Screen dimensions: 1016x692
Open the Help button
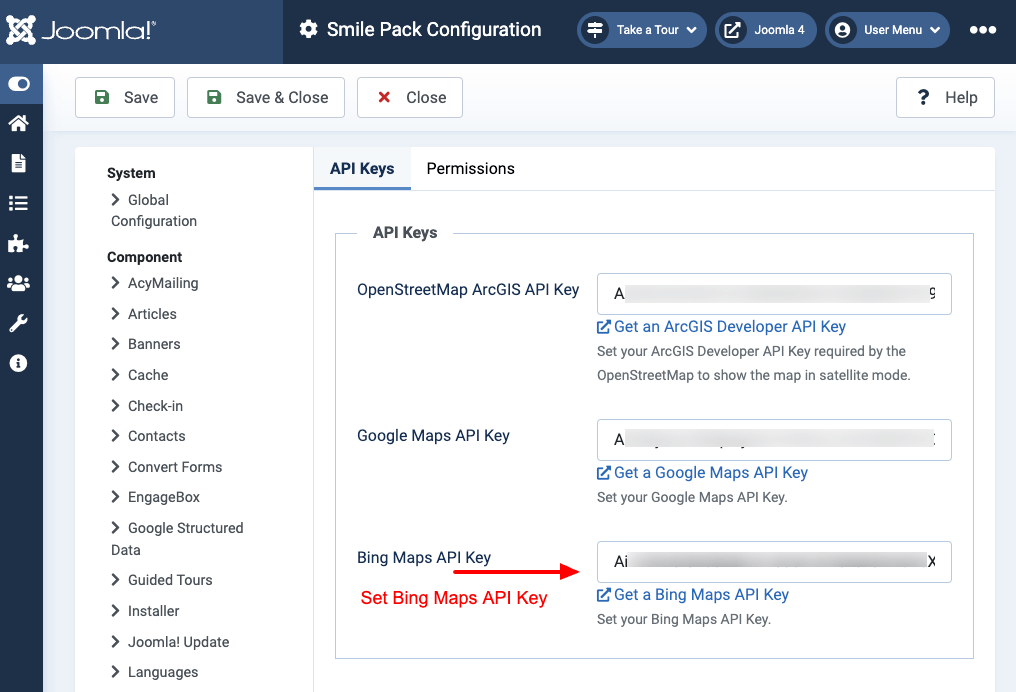[x=945, y=97]
